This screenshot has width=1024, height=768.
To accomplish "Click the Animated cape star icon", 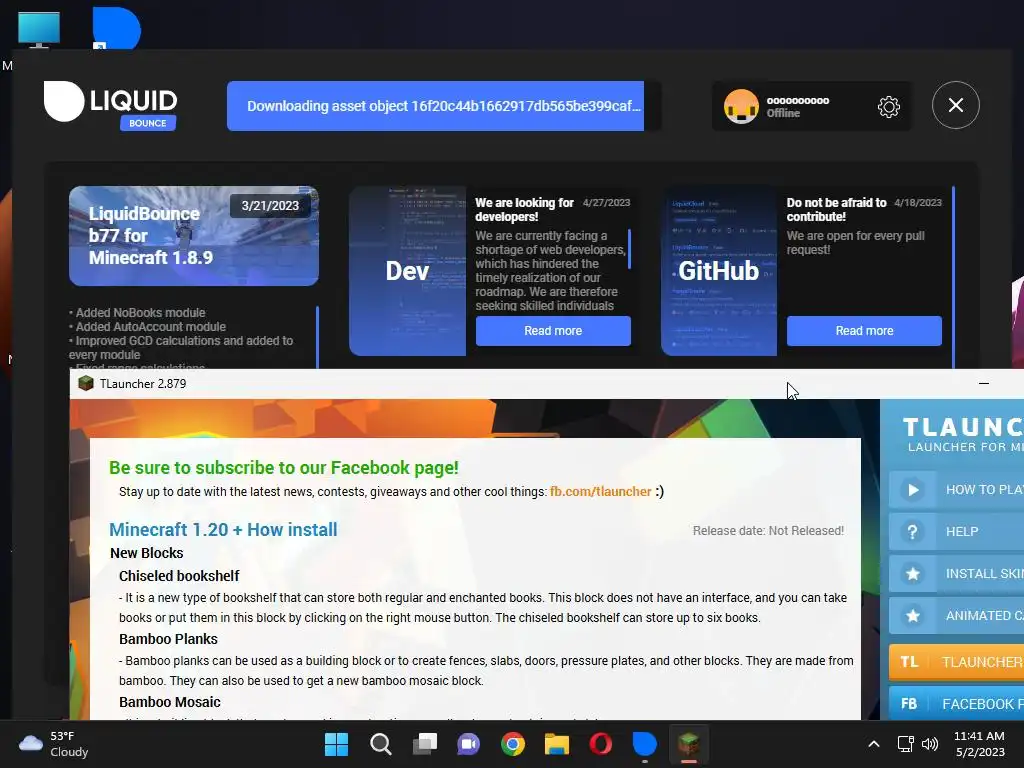I will point(913,615).
